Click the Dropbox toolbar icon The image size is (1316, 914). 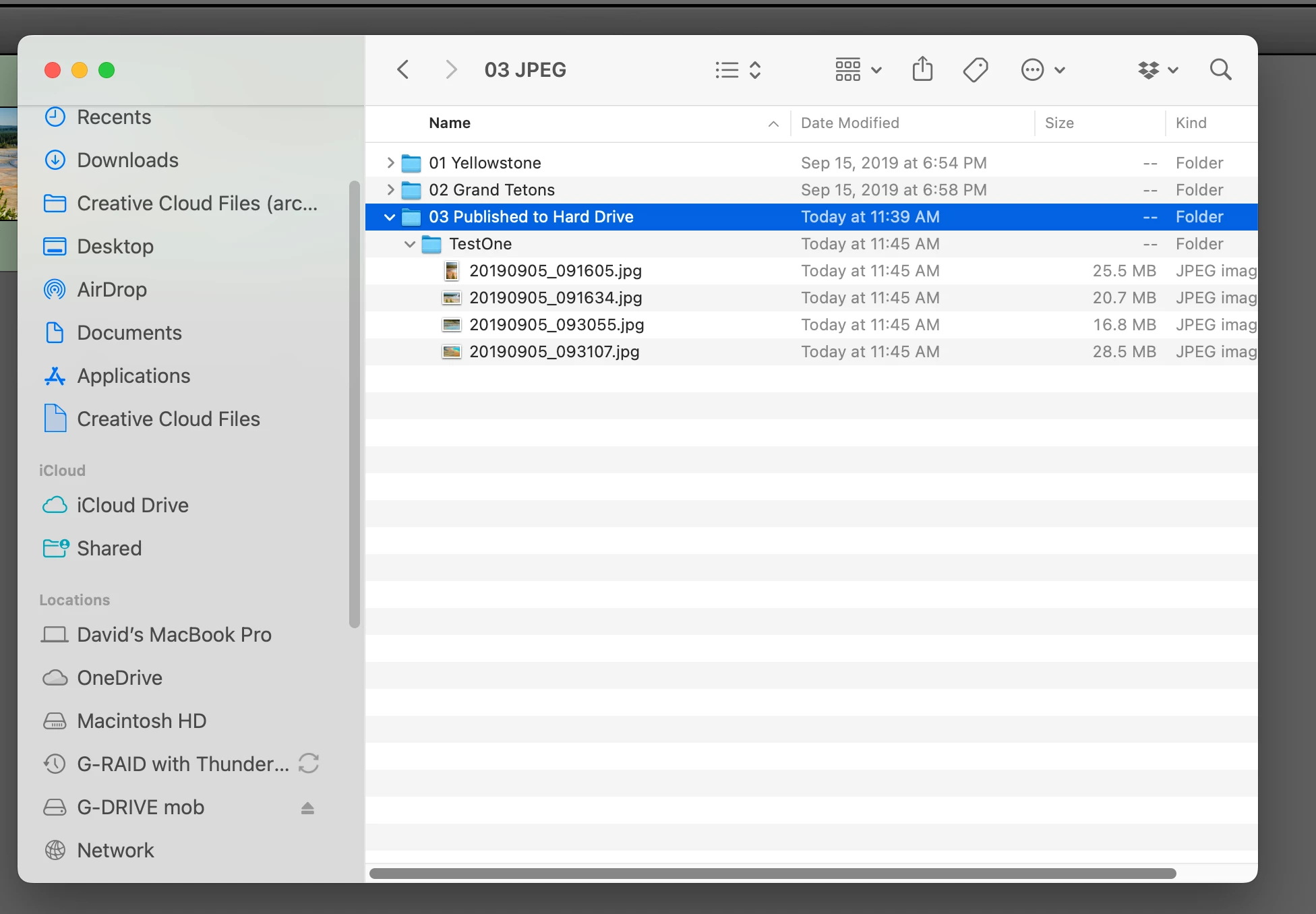point(1149,69)
